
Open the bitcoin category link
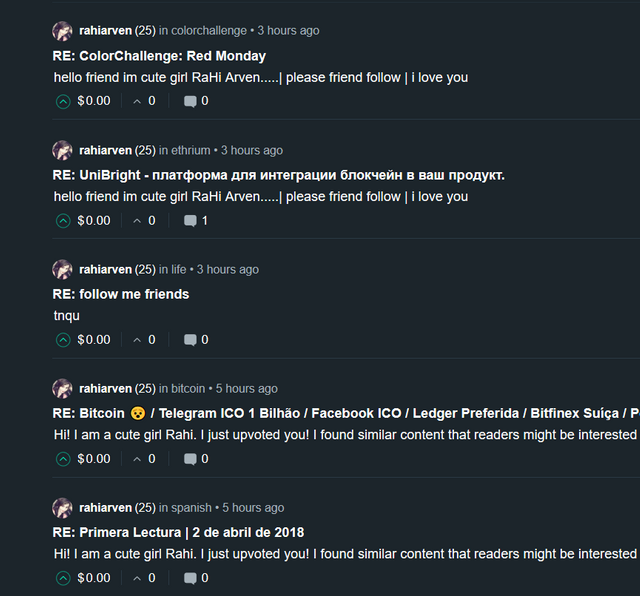188,389
